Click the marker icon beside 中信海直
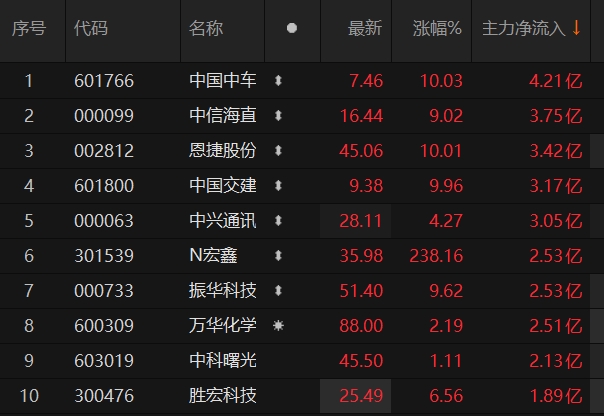This screenshot has width=604, height=416. 279,116
